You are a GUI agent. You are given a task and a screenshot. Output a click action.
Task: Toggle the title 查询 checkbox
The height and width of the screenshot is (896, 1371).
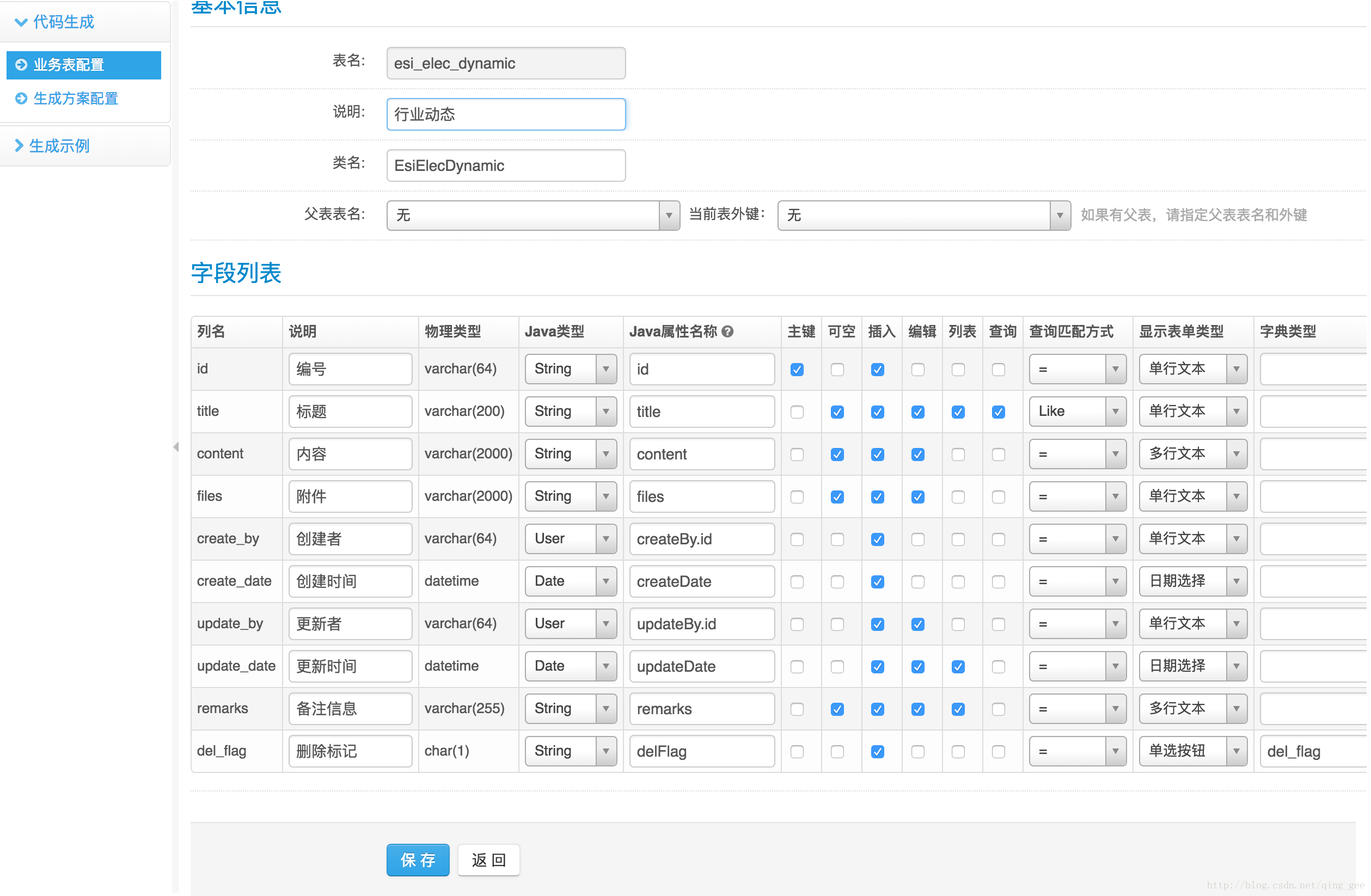coord(997,412)
